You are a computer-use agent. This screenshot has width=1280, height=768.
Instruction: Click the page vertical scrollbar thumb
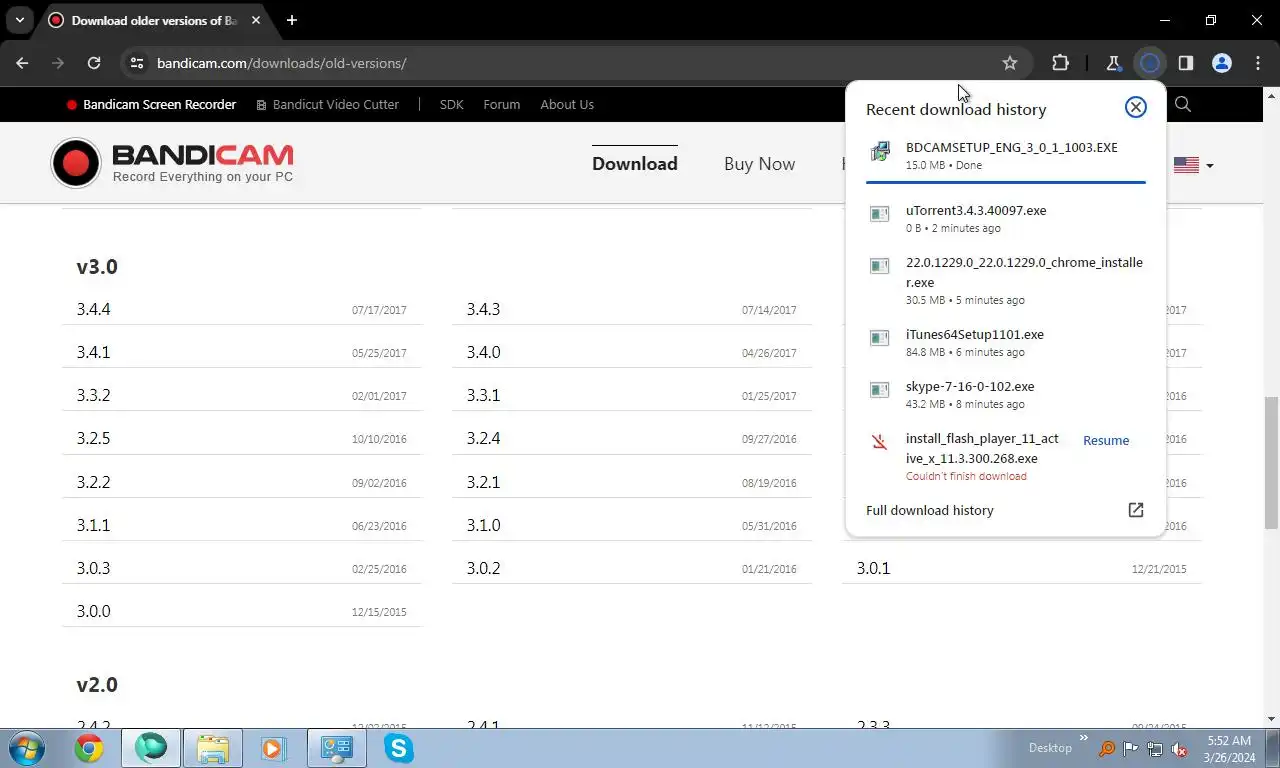pyautogui.click(x=1271, y=462)
